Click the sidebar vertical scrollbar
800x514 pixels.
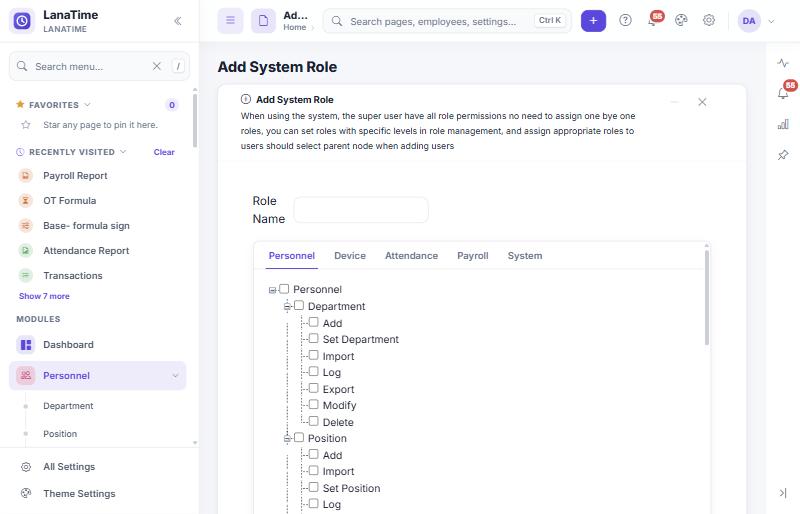click(x=194, y=121)
